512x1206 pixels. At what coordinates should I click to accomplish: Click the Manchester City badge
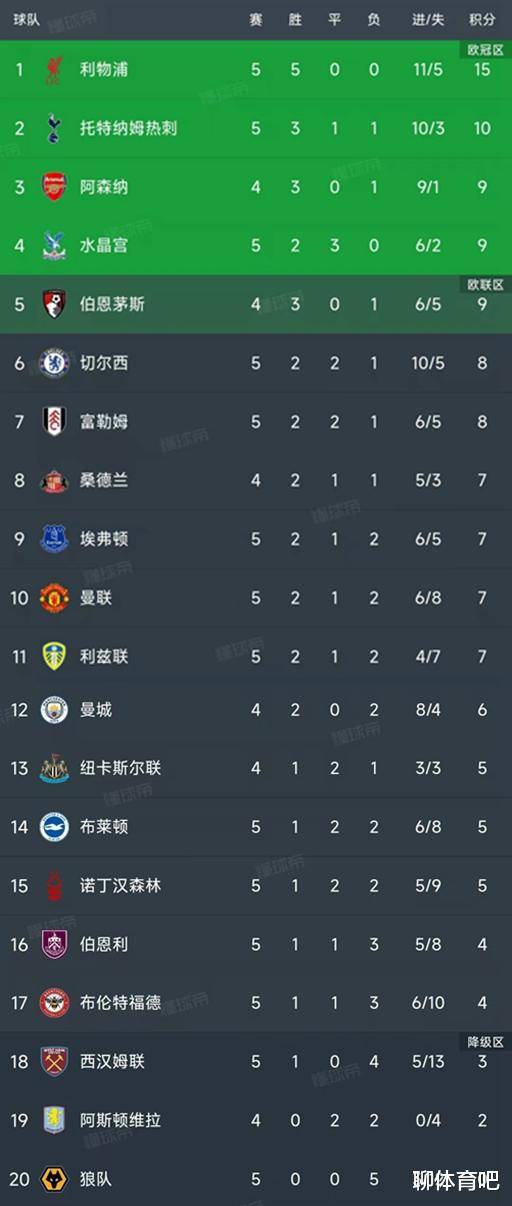point(54,710)
